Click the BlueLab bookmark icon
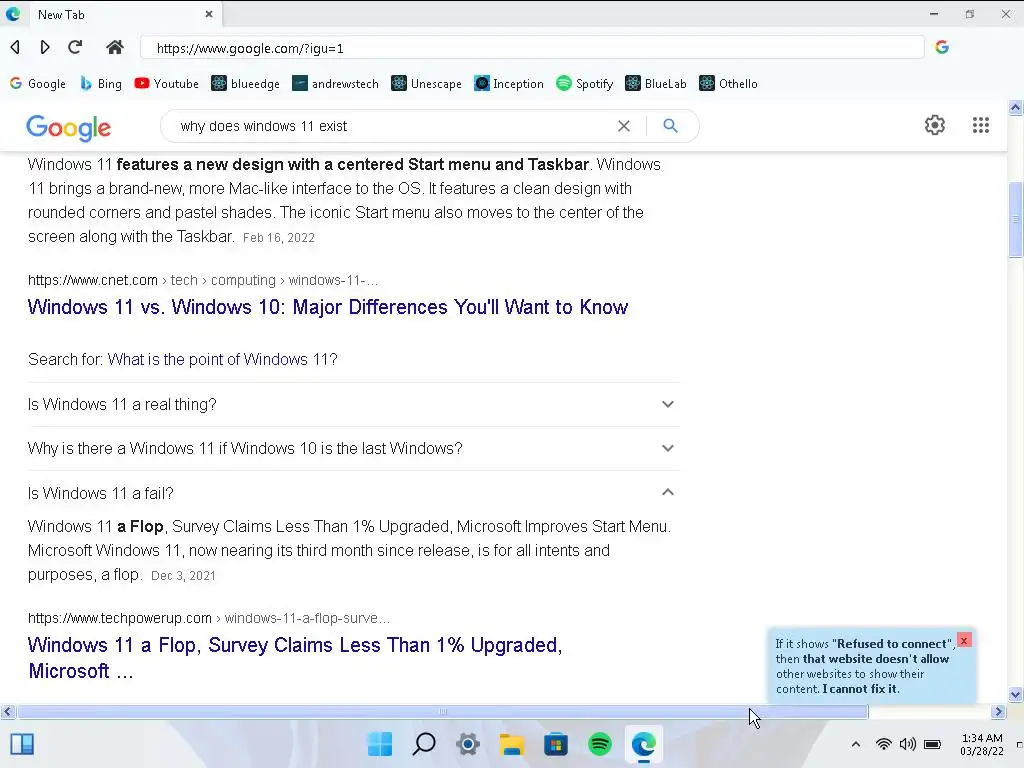Screen dimensions: 1024x768 coord(633,84)
